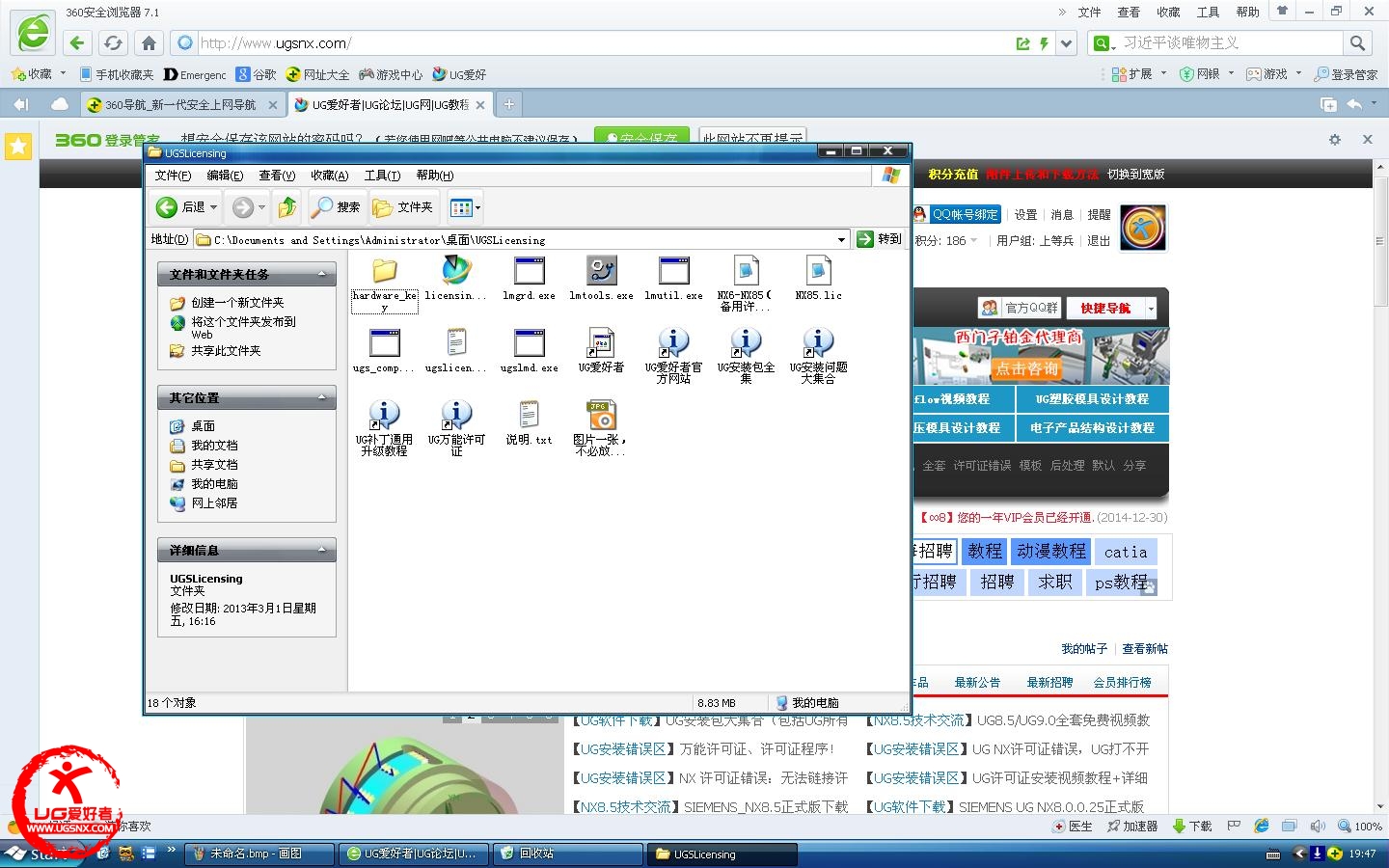Click the browser 下载 status bar icon

pyautogui.click(x=1192, y=827)
